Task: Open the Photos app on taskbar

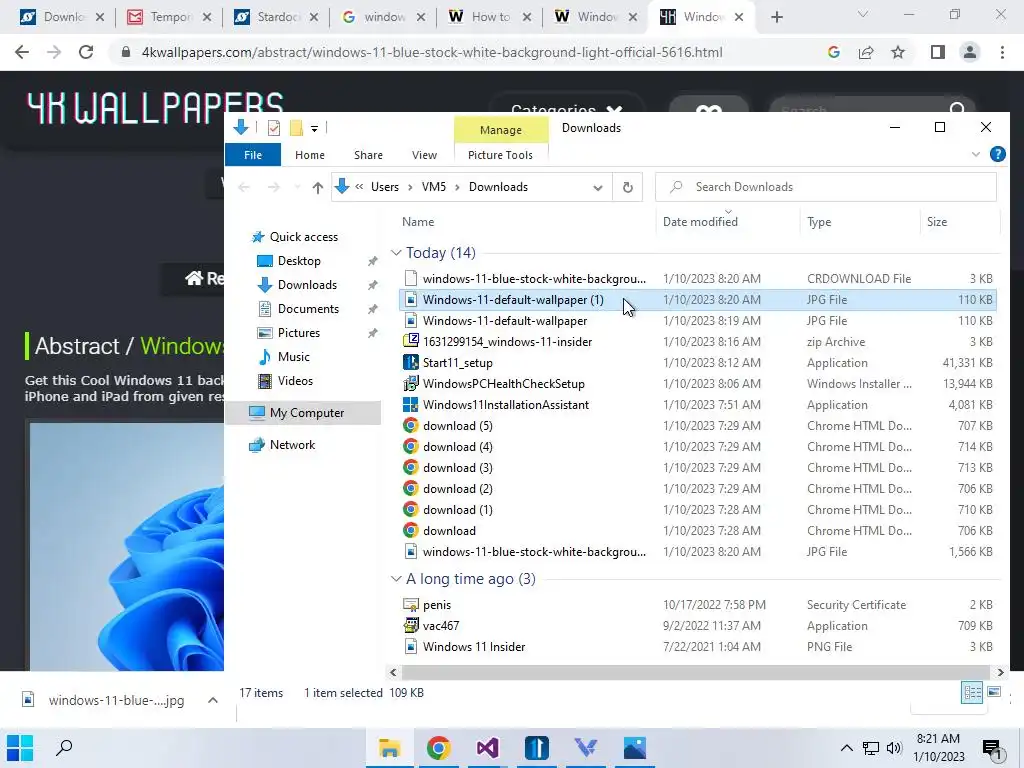Action: pos(634,748)
